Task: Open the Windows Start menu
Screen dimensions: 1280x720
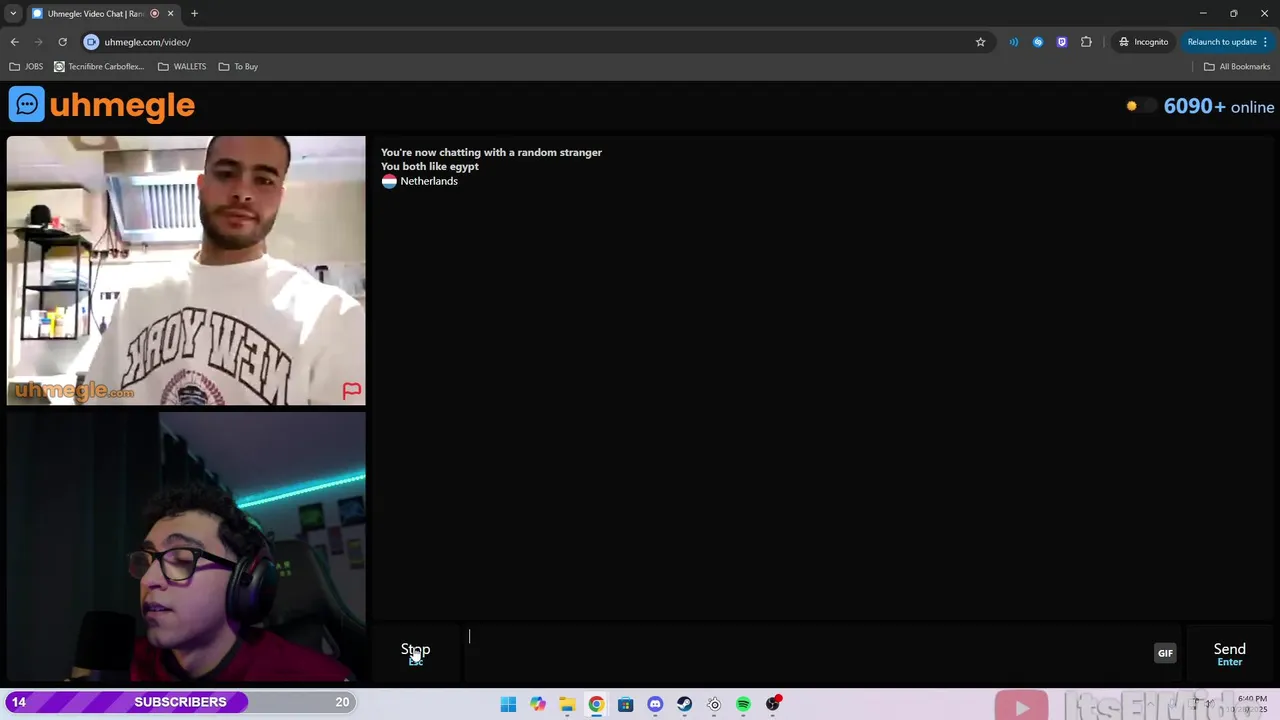Action: pos(508,704)
